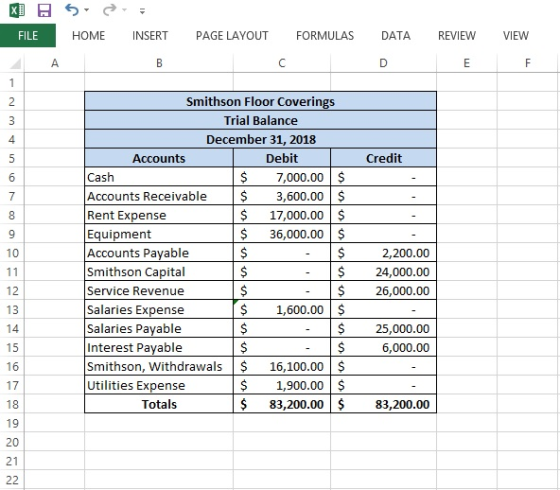
Task: Select the 3,600.00 debit cell
Action: 282,196
